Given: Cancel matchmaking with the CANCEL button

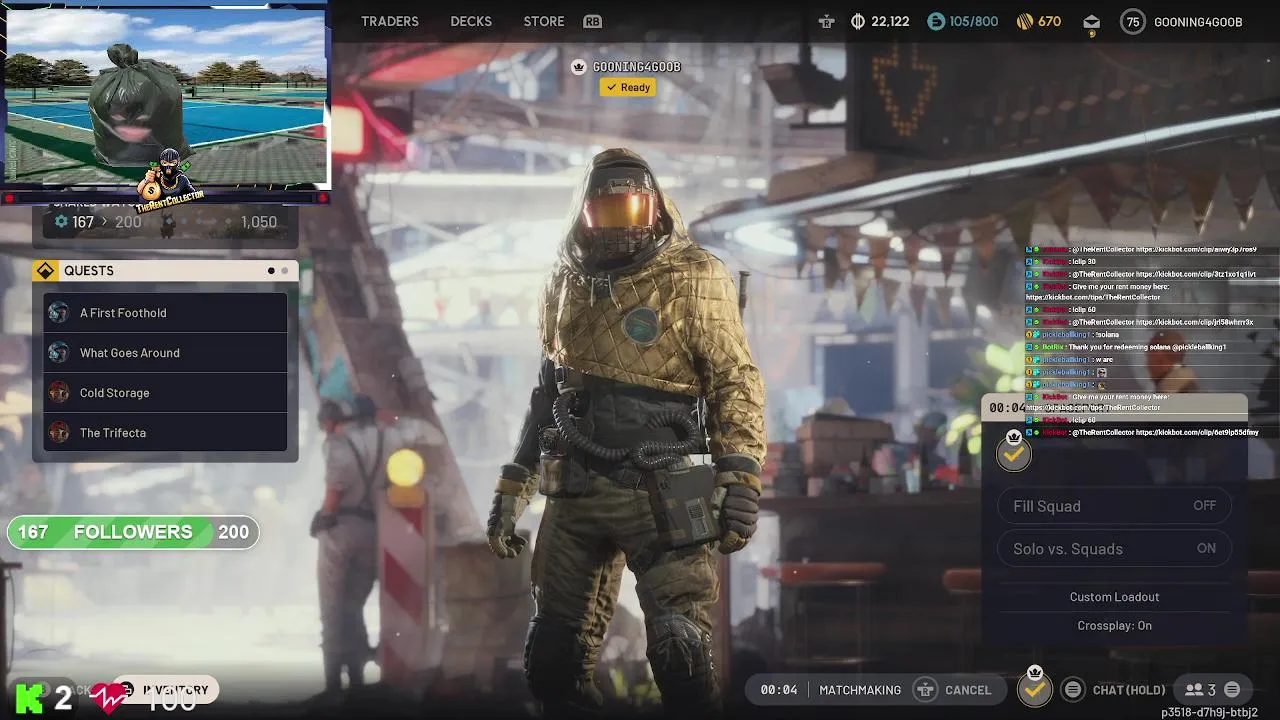Looking at the screenshot, I should click(x=968, y=690).
